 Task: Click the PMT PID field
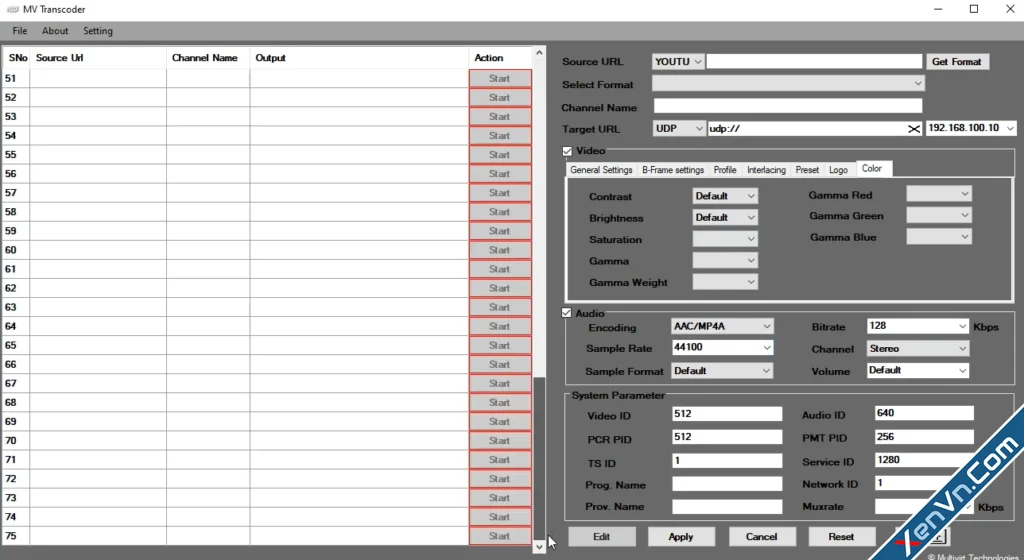pyautogui.click(x=924, y=437)
